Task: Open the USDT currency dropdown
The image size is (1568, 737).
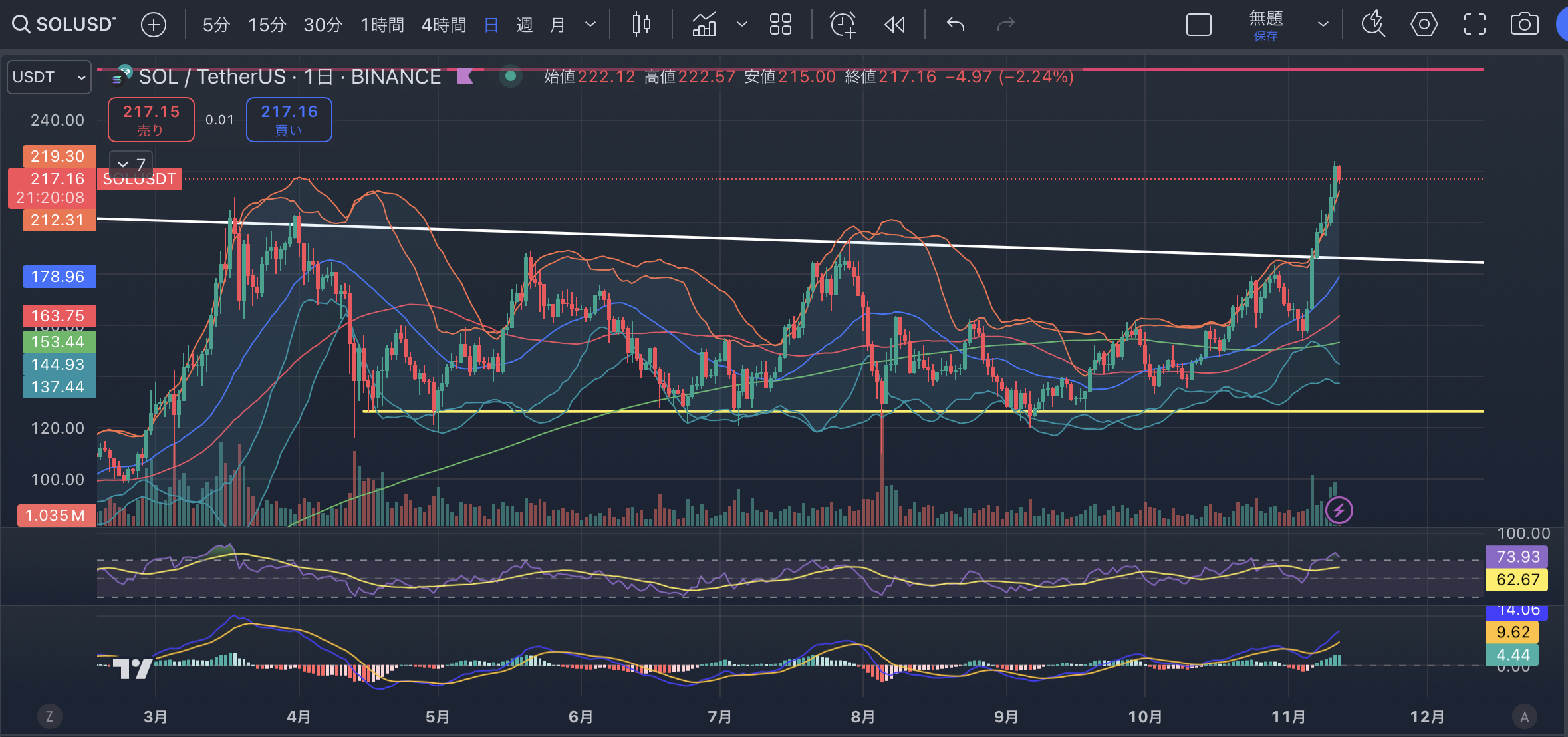Action: (x=49, y=77)
